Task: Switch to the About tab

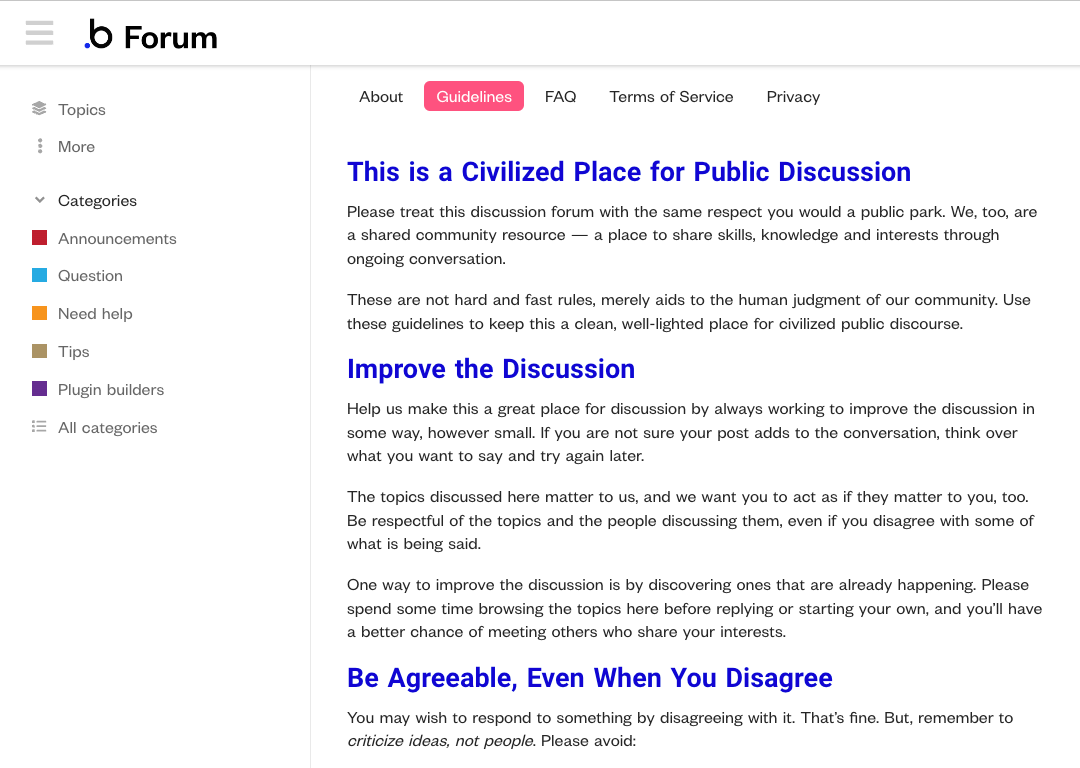Action: pos(381,96)
